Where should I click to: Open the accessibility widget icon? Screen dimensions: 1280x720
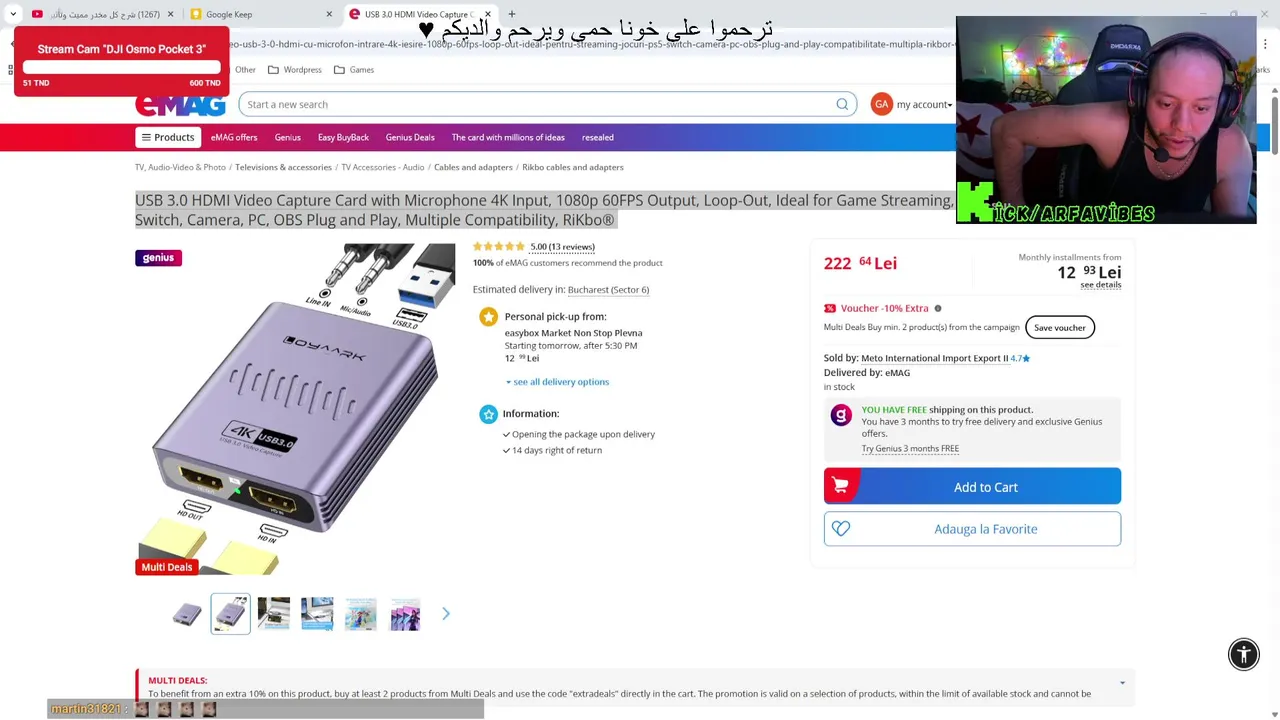point(1244,654)
